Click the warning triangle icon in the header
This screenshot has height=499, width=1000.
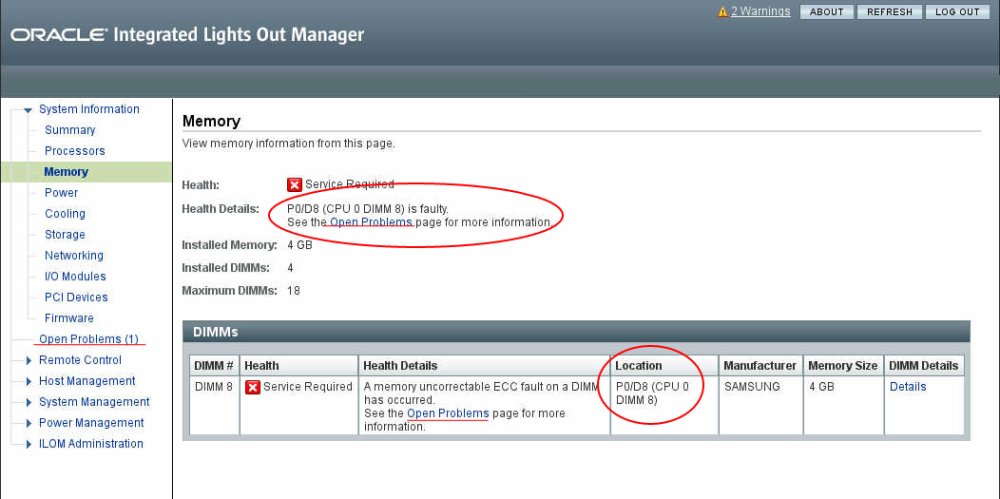723,11
